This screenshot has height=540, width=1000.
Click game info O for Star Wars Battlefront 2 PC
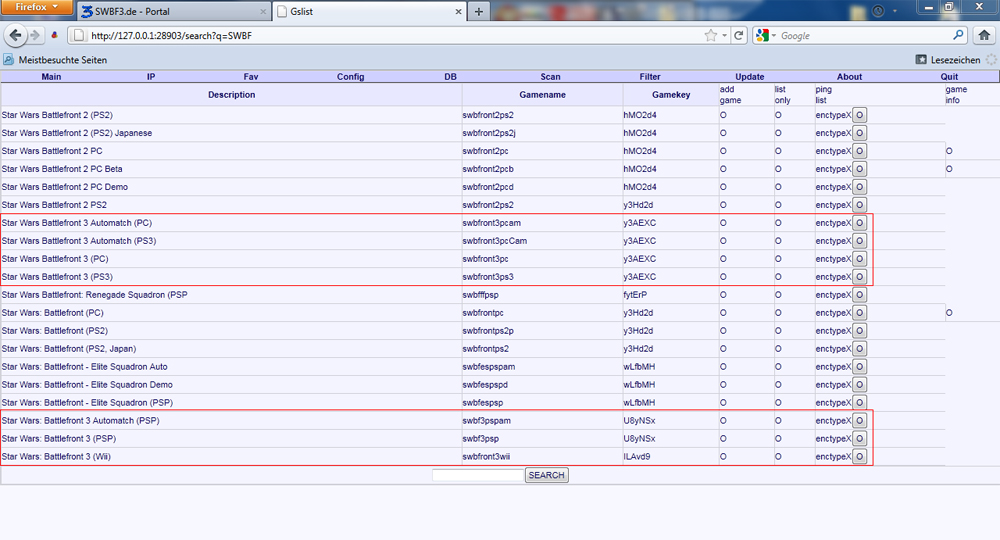coord(949,151)
